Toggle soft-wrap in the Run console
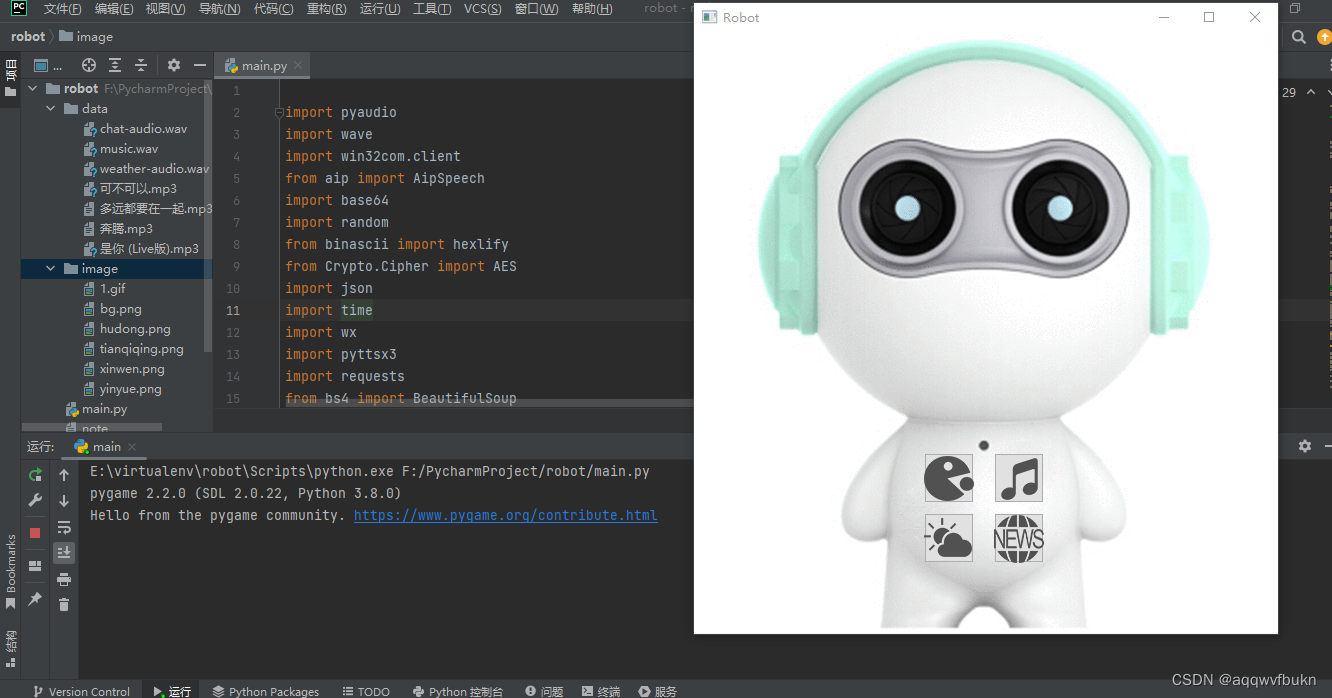Image resolution: width=1332 pixels, height=698 pixels. pyautogui.click(x=64, y=527)
